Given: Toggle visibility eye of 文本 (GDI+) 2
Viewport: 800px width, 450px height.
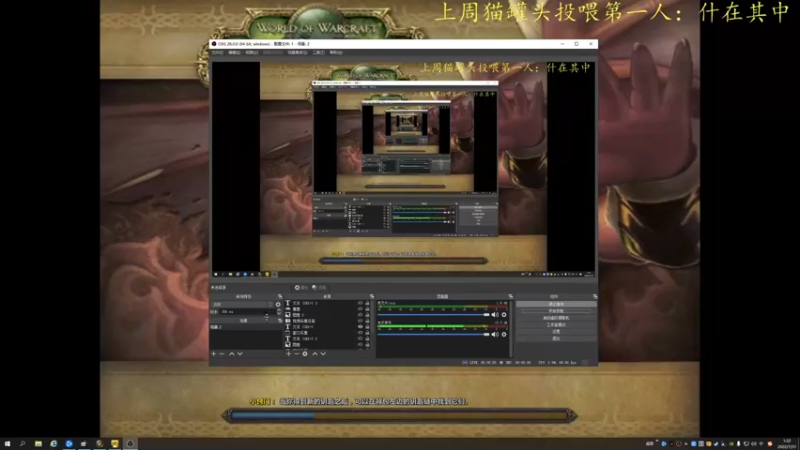Looking at the screenshot, I should click(360, 339).
